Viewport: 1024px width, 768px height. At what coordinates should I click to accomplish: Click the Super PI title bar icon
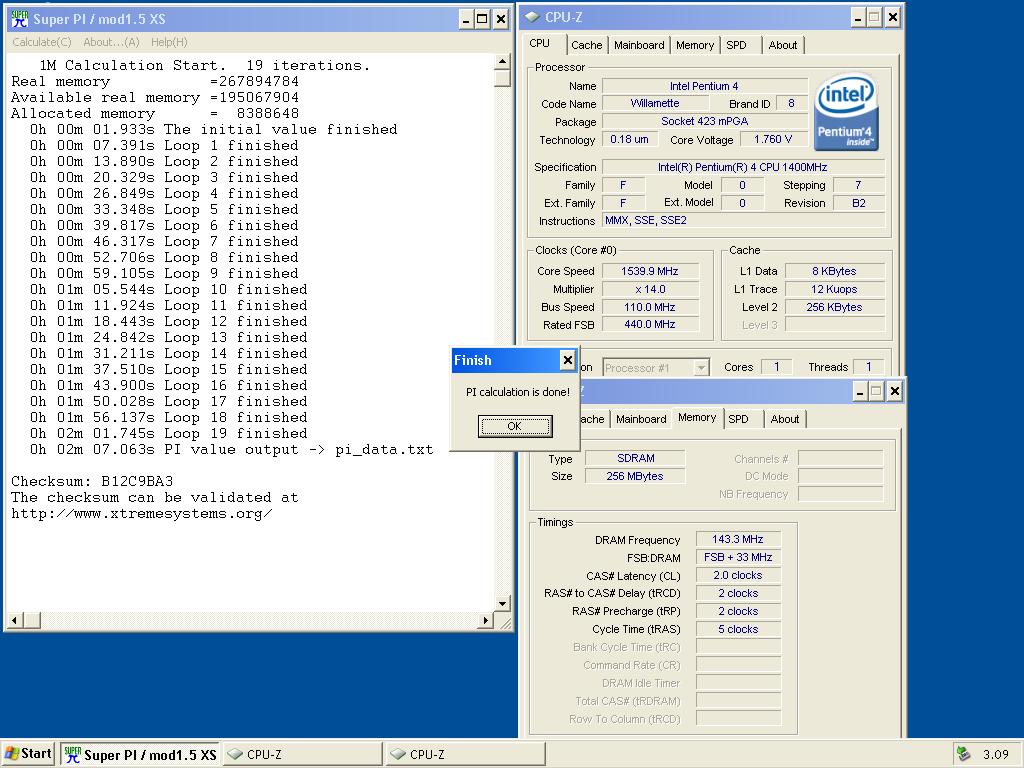click(x=19, y=19)
